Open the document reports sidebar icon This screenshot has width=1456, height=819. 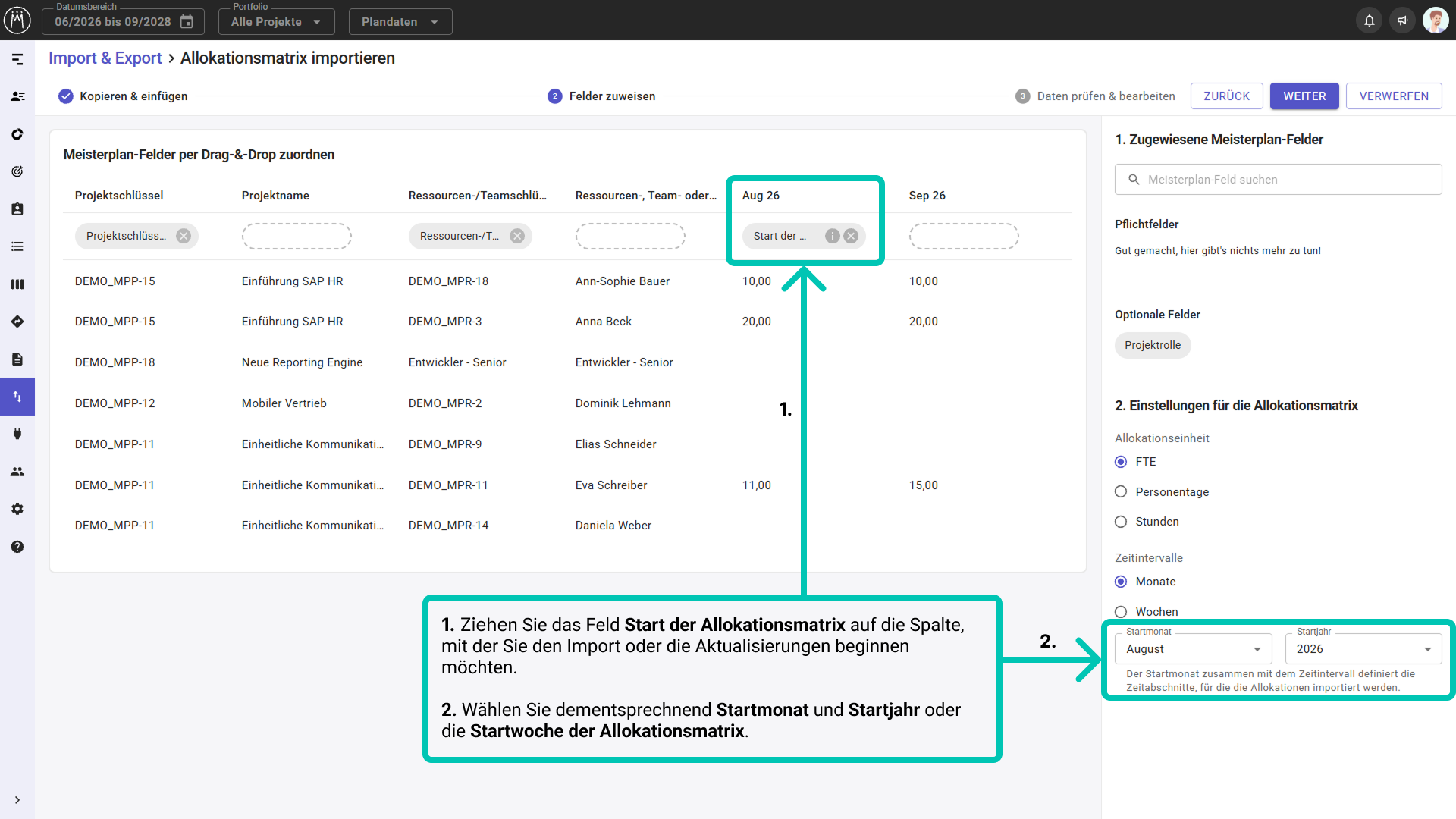[x=17, y=359]
